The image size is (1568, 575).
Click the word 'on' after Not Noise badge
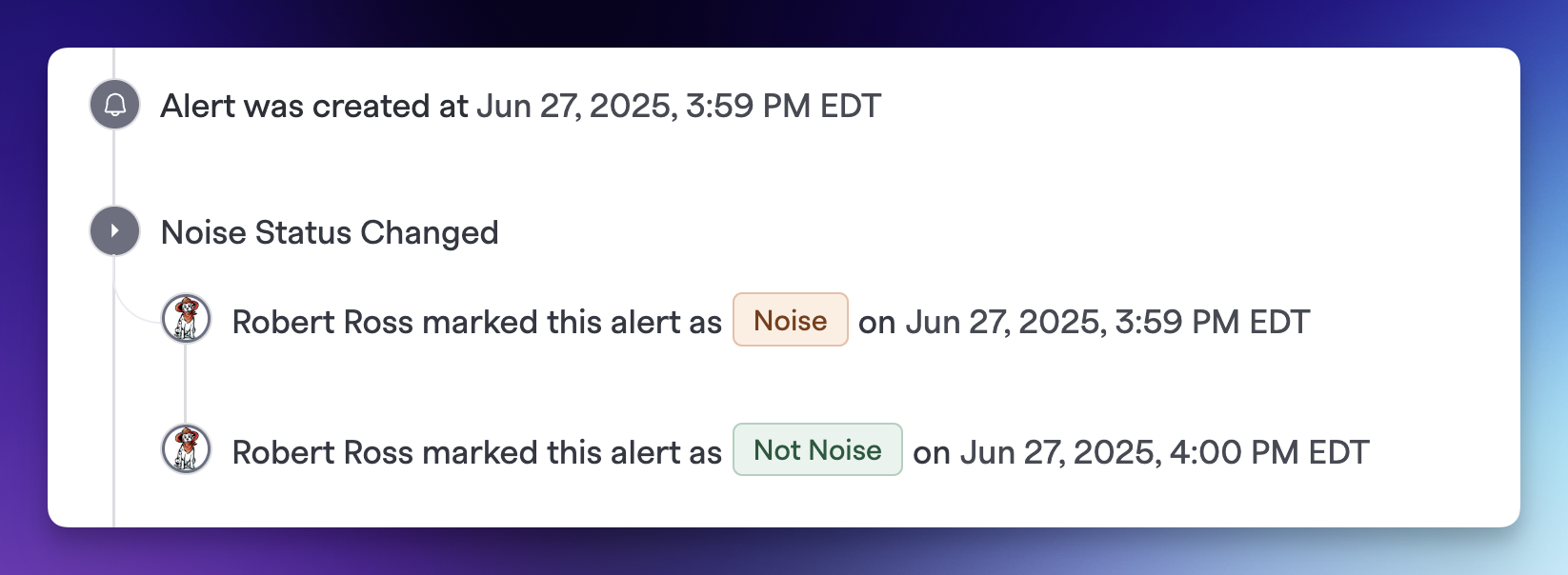pos(932,454)
